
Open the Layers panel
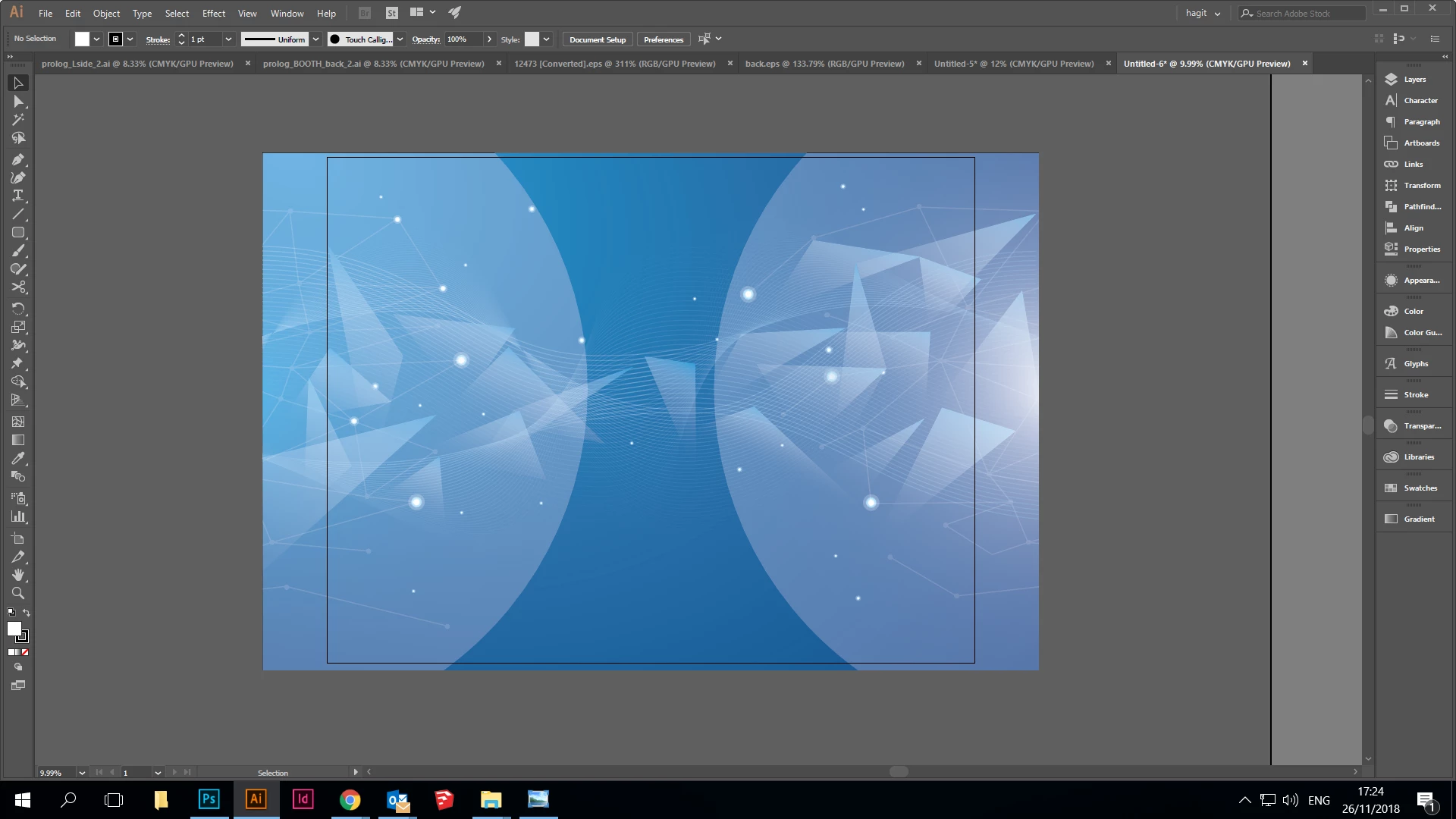[1414, 79]
